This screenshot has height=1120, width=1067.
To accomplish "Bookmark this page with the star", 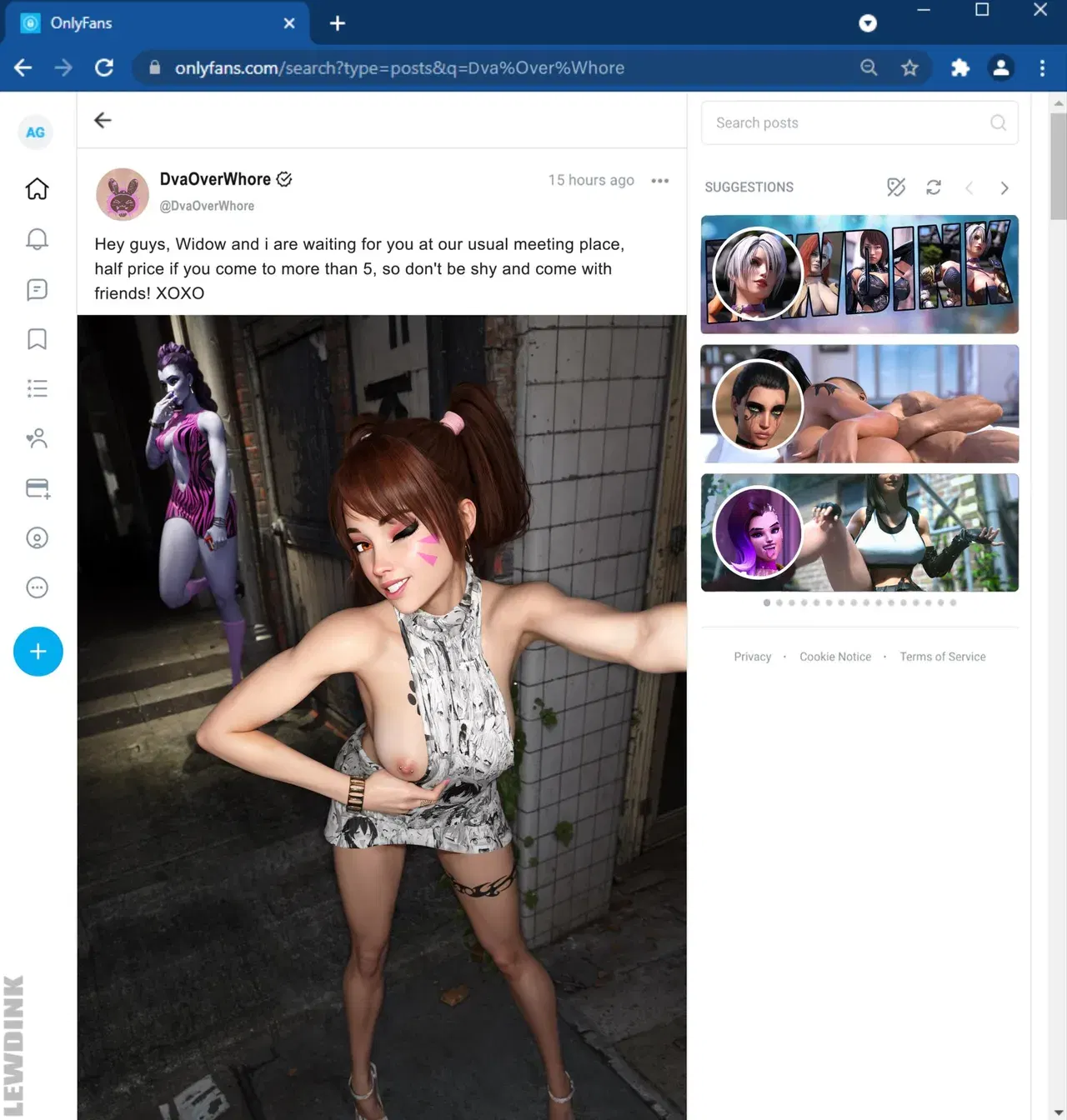I will 909,67.
